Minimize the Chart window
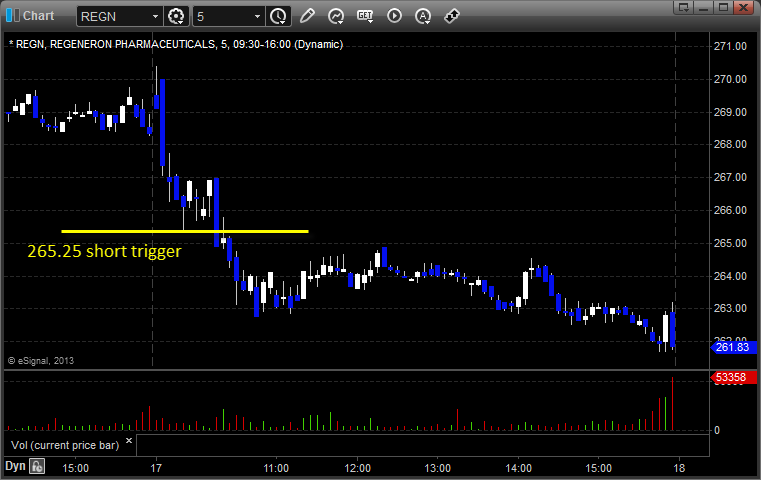This screenshot has height=480, width=761. (x=704, y=7)
